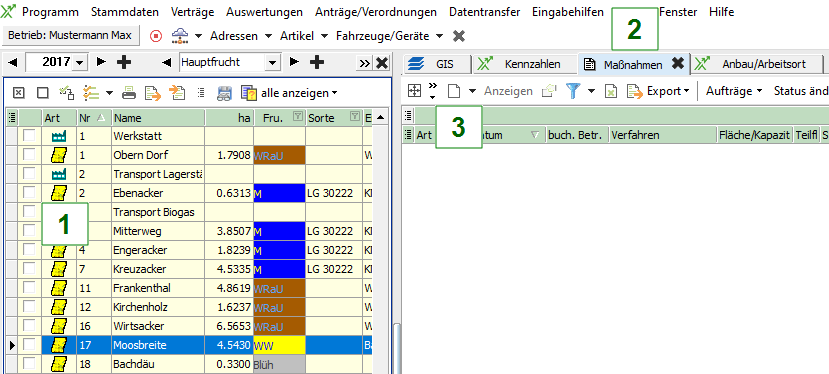Click the checkmark hierarchy selection icon
Screen dimensions: 829x374
pos(67,93)
